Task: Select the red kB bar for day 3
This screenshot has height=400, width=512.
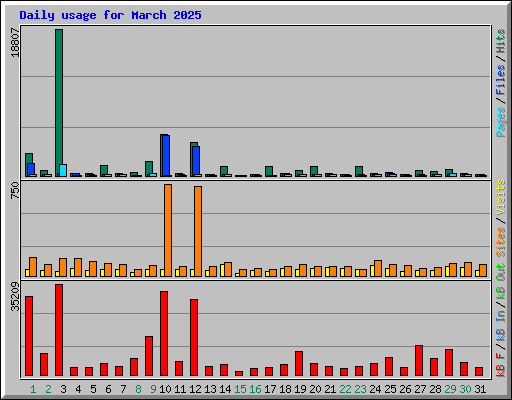Action: coord(59,330)
